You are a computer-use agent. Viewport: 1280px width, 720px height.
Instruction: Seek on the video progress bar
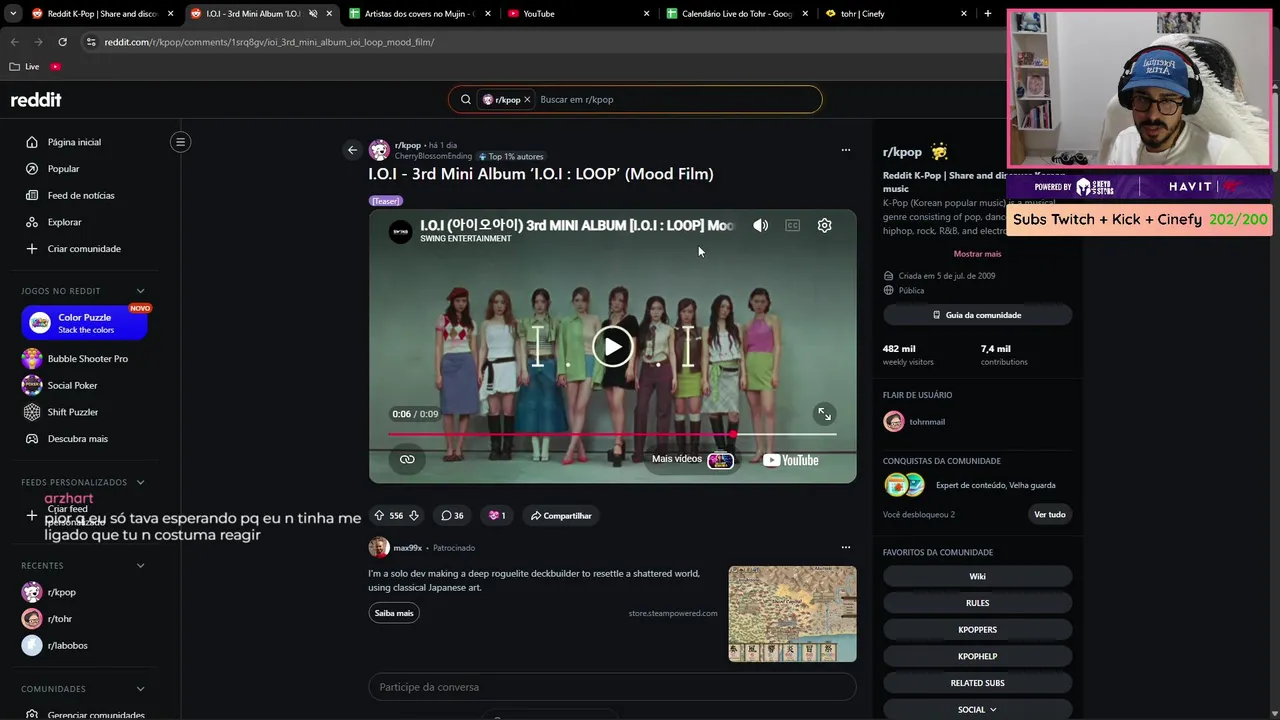(612, 434)
